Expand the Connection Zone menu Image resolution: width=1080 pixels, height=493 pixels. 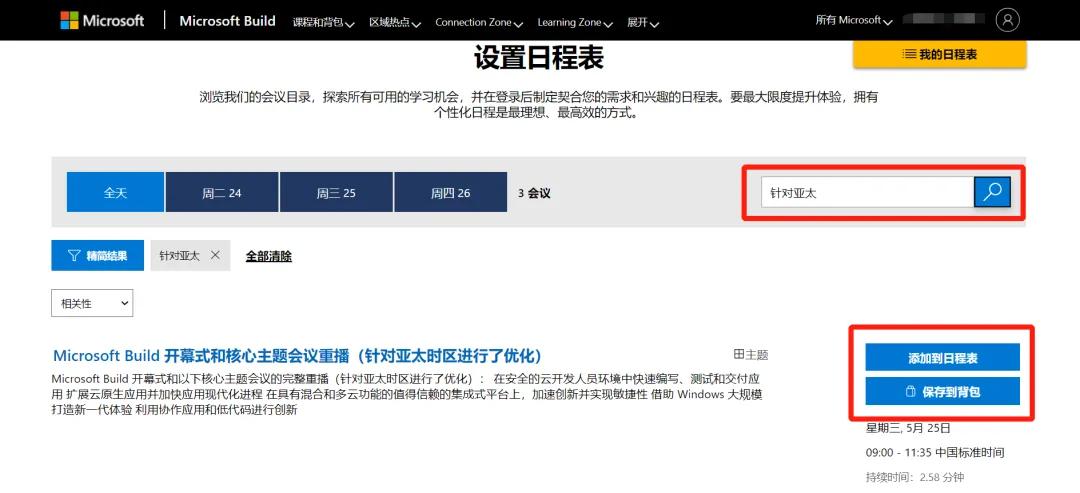click(479, 23)
